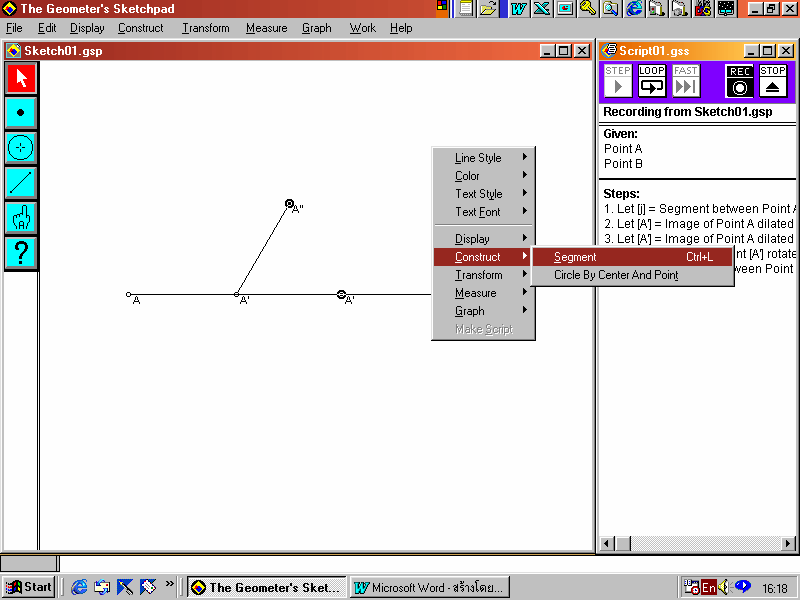Image resolution: width=800 pixels, height=600 pixels.
Task: Click point A on the sketch
Action: tap(129, 294)
